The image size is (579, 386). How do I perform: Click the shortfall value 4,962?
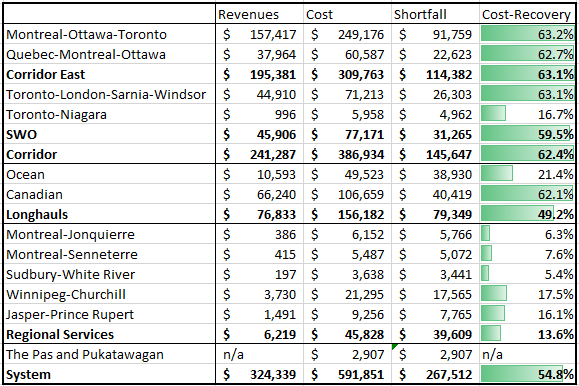(455, 114)
